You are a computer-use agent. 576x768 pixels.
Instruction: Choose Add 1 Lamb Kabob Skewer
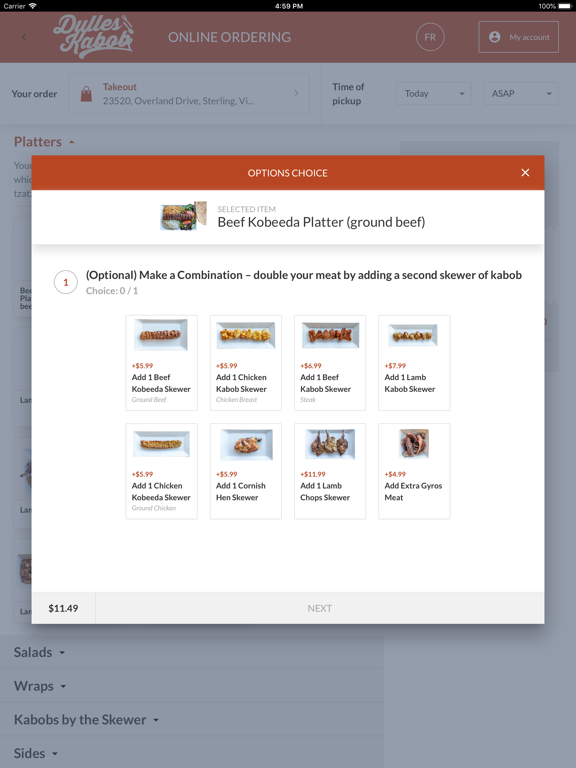414,363
